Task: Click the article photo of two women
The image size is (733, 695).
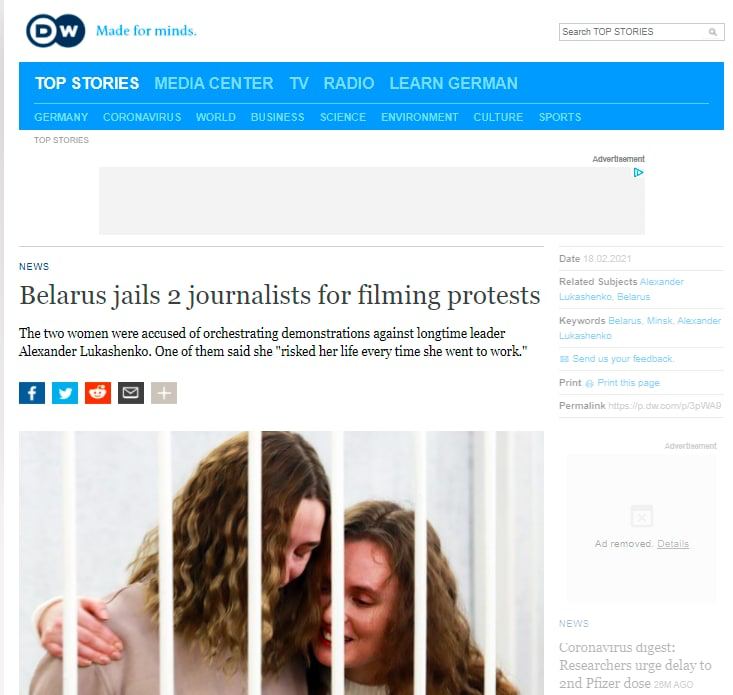Action: (281, 563)
